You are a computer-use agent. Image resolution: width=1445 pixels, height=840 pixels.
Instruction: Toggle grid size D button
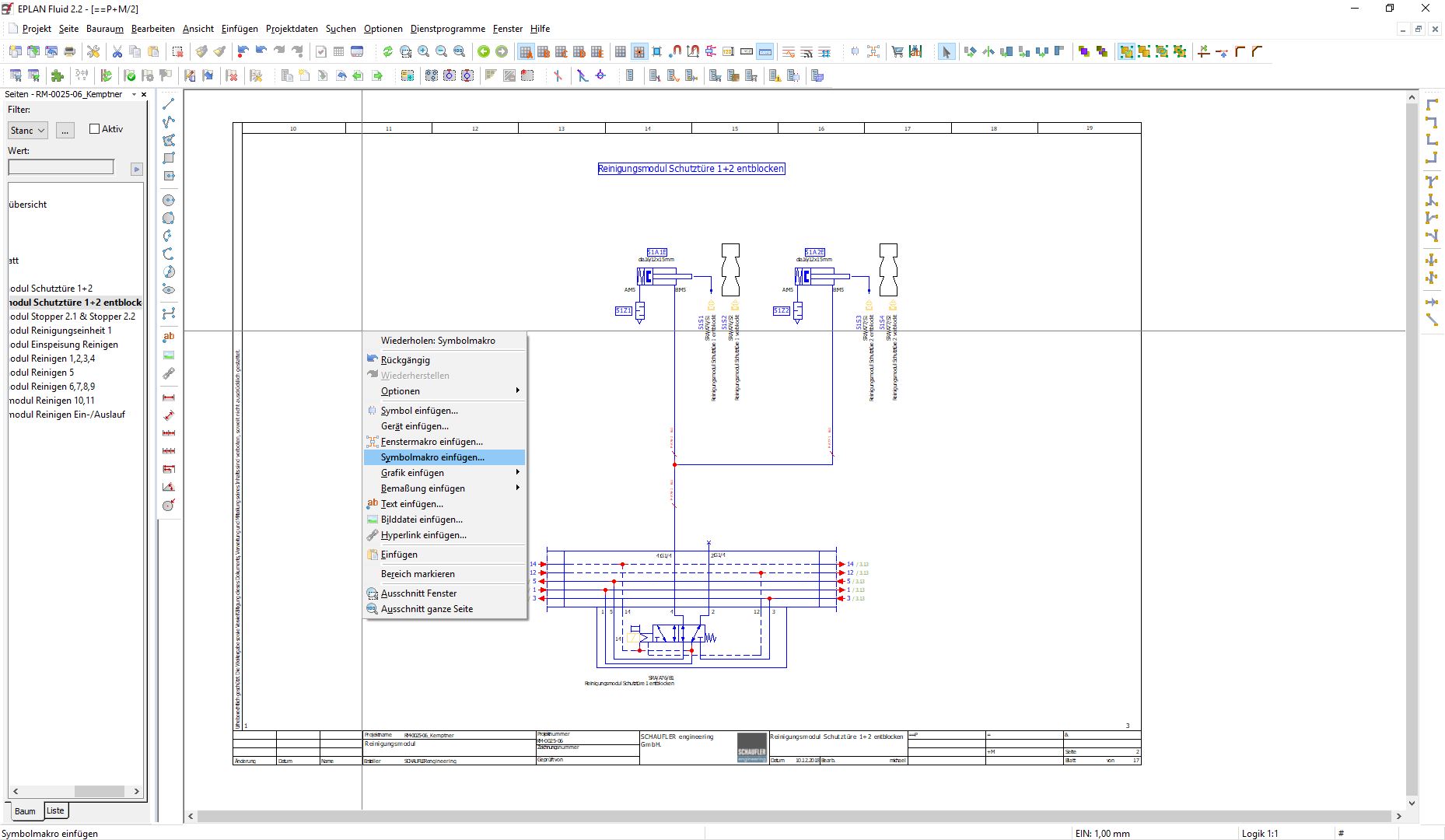click(x=579, y=51)
